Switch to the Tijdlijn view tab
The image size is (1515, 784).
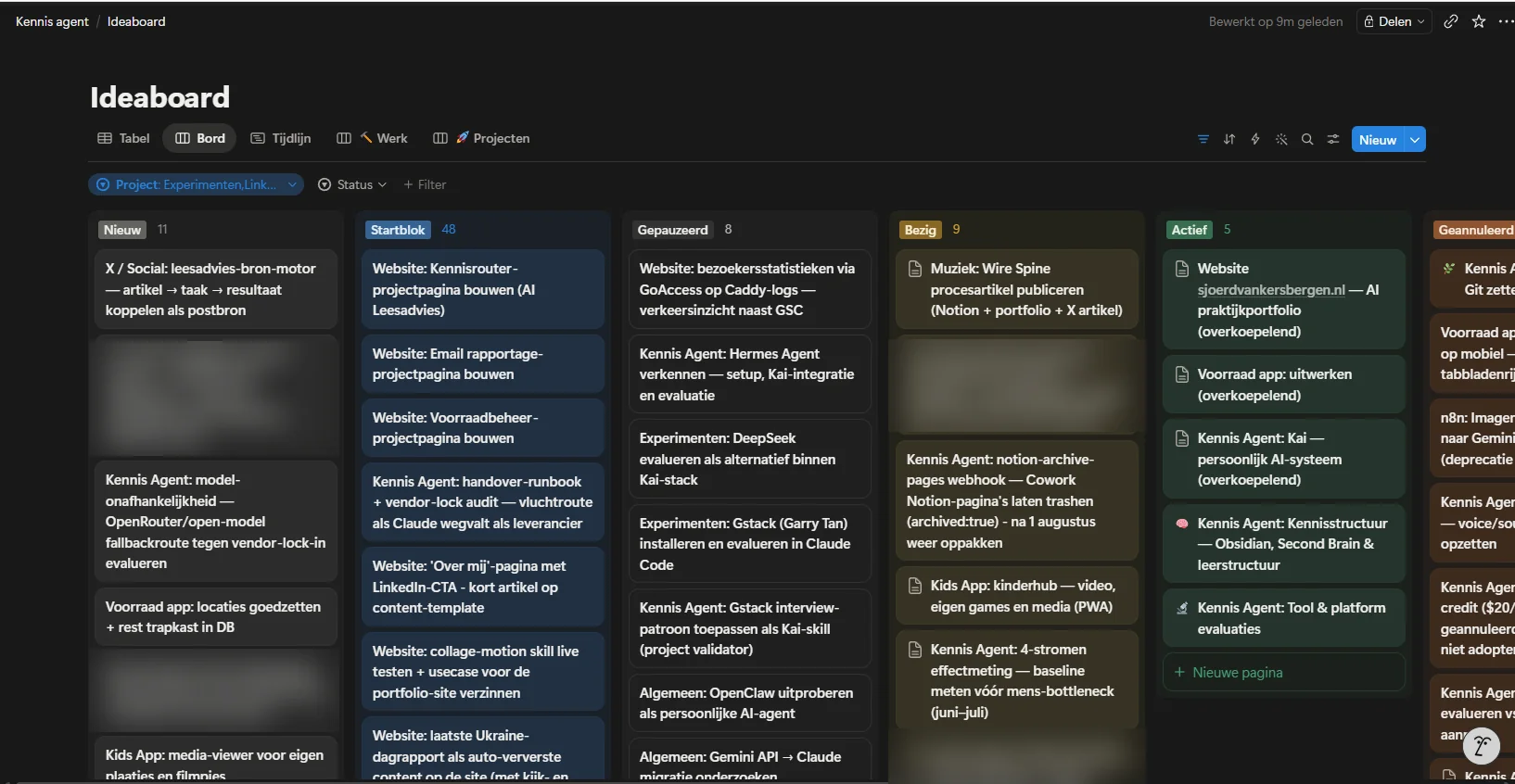(281, 138)
